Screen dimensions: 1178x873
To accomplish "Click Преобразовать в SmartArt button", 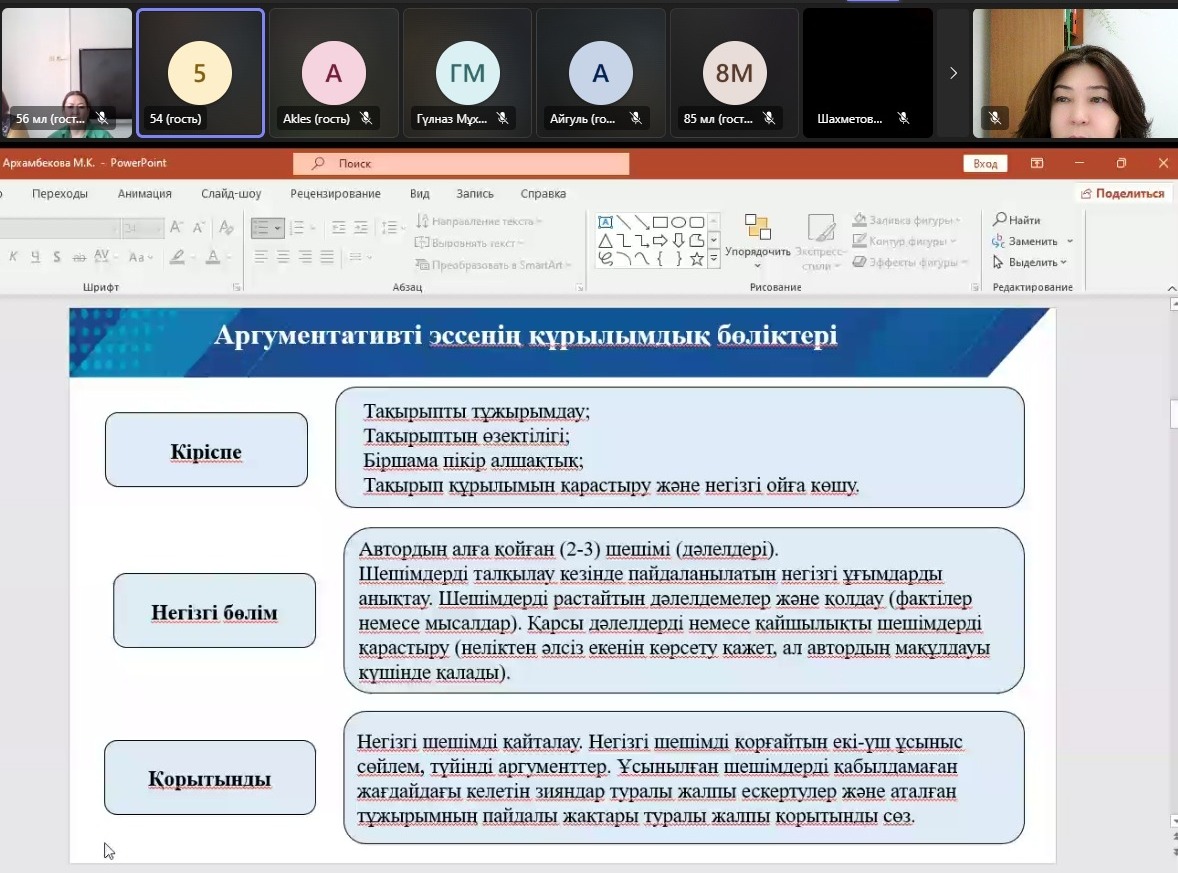I will pos(493,264).
